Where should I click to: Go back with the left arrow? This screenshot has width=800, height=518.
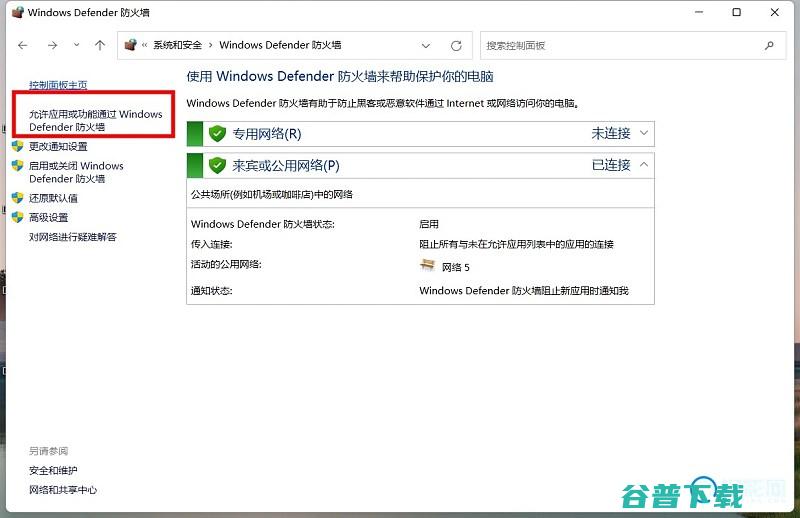[x=22, y=45]
